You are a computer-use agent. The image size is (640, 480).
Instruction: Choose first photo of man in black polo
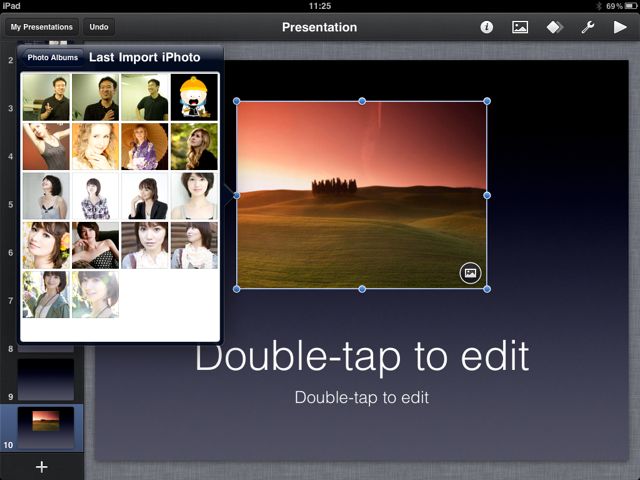(46, 97)
